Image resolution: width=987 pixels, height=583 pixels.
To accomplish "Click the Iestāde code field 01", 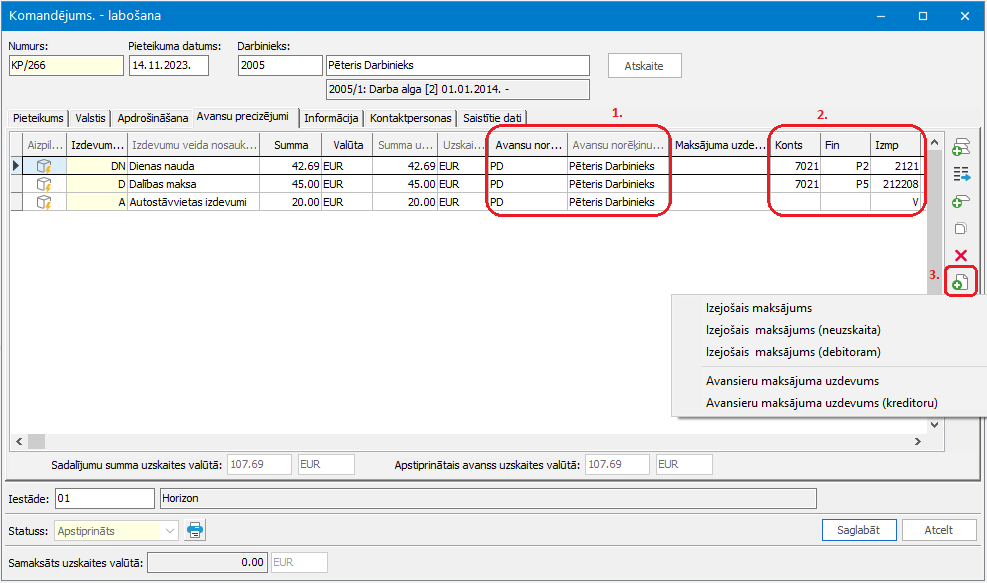I will (104, 499).
